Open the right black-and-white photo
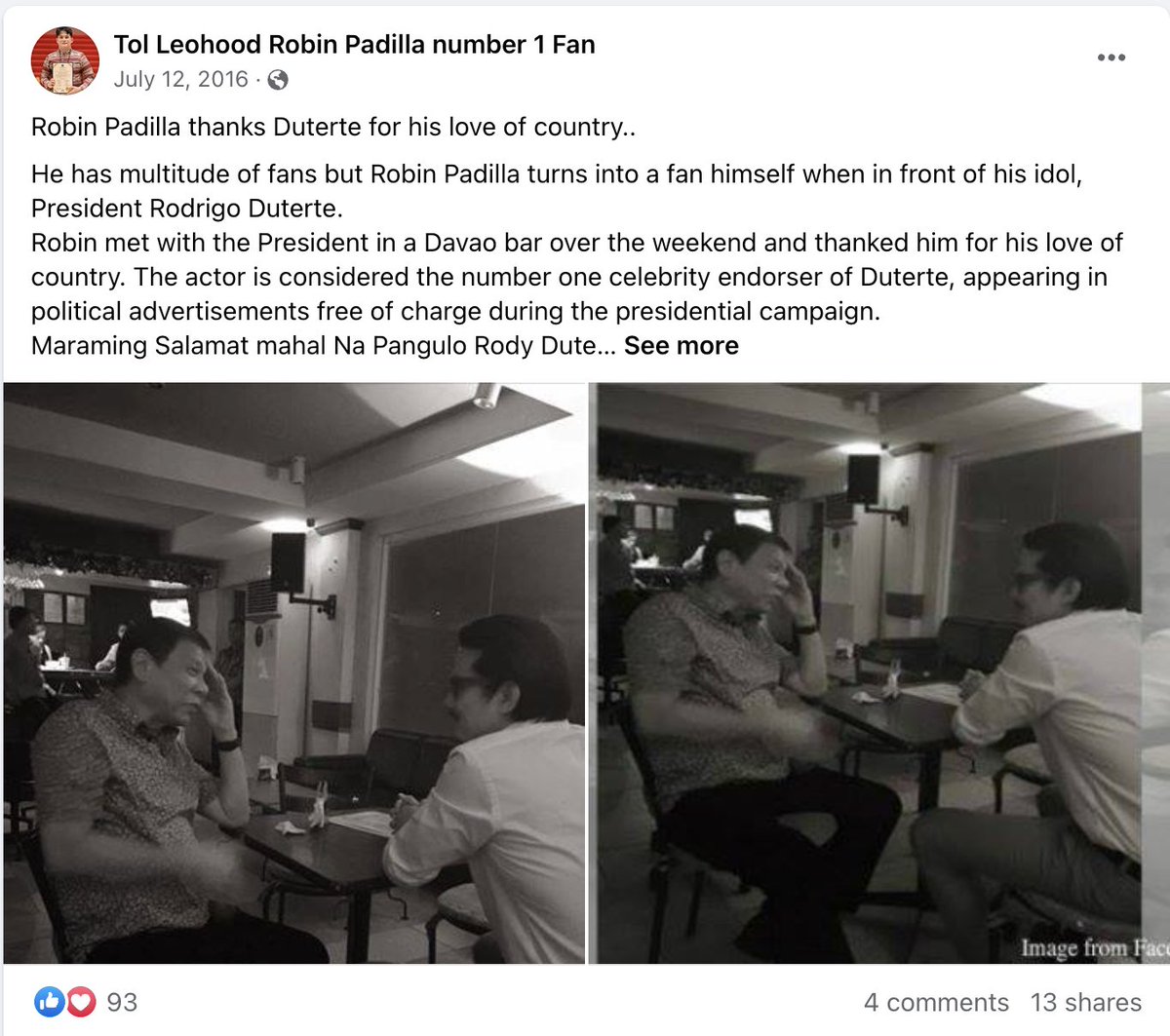Screen dimensions: 1170x1036 click(869, 672)
